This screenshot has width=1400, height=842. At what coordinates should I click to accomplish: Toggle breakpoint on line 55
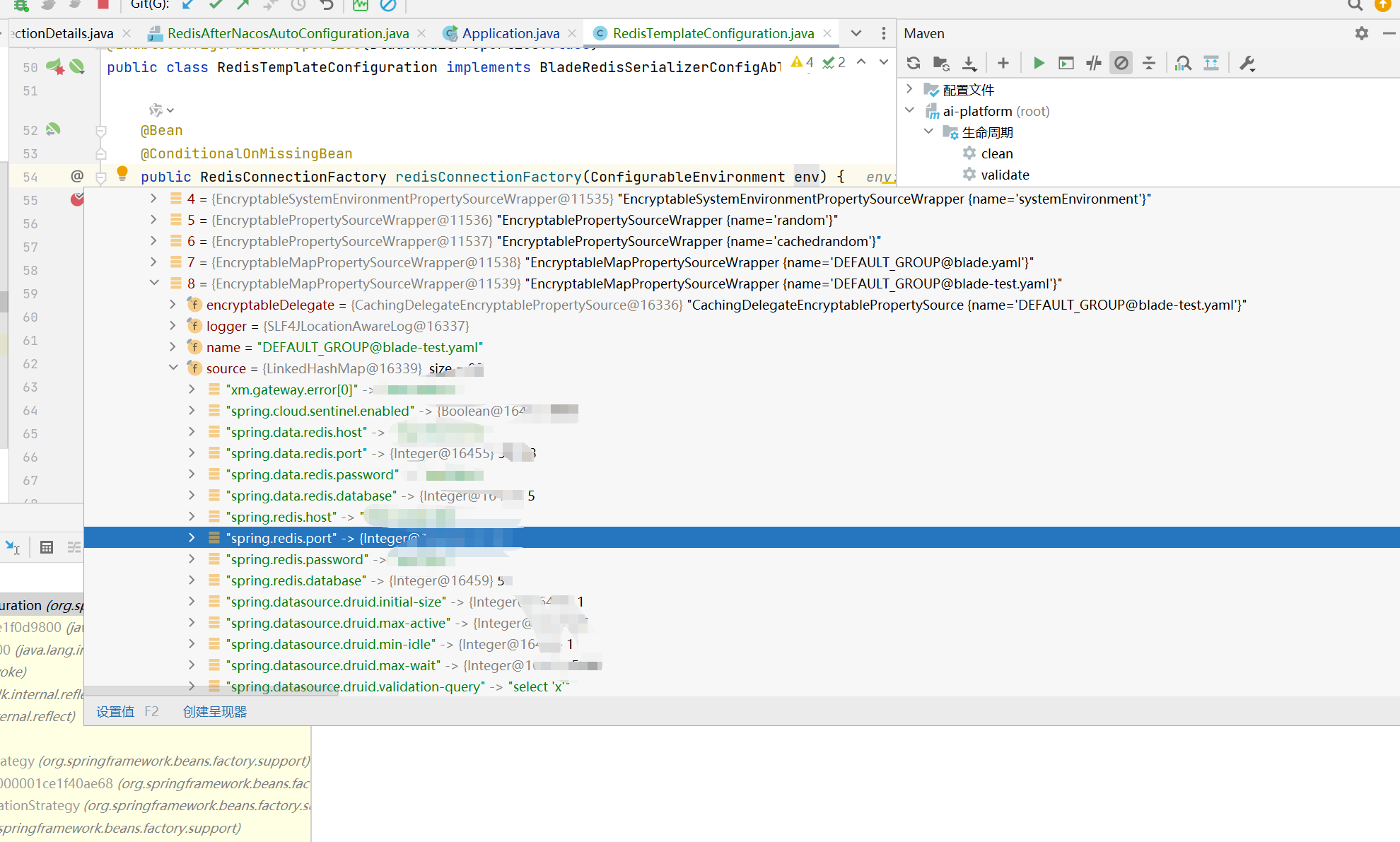[x=76, y=200]
